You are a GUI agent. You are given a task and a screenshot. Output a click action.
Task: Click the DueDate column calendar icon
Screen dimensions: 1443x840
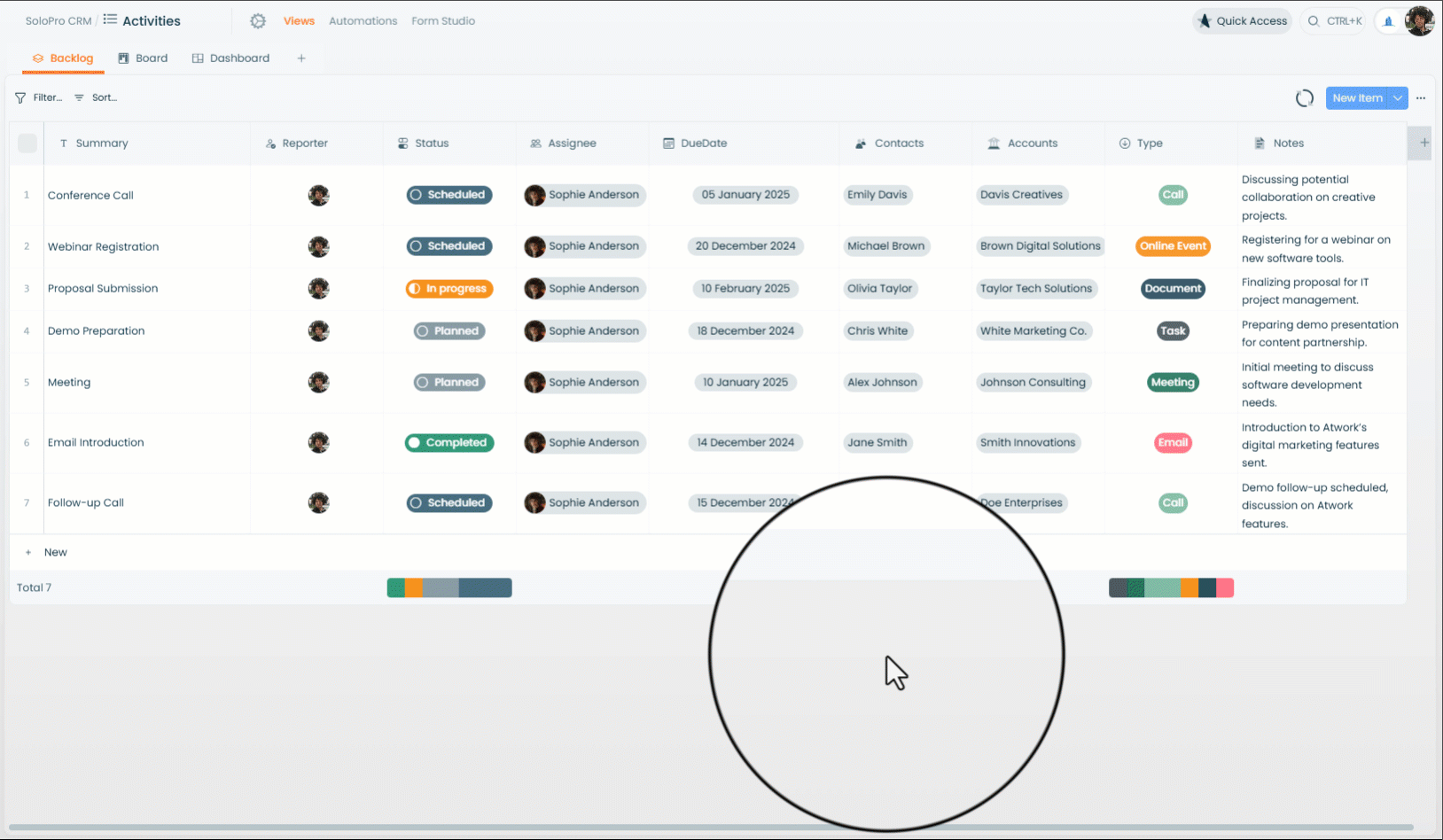[668, 144]
